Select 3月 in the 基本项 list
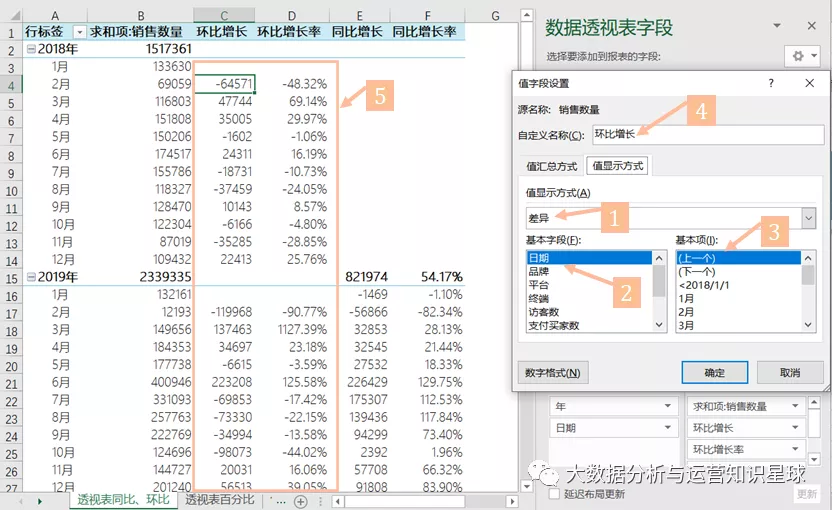The image size is (832, 510). pos(739,325)
